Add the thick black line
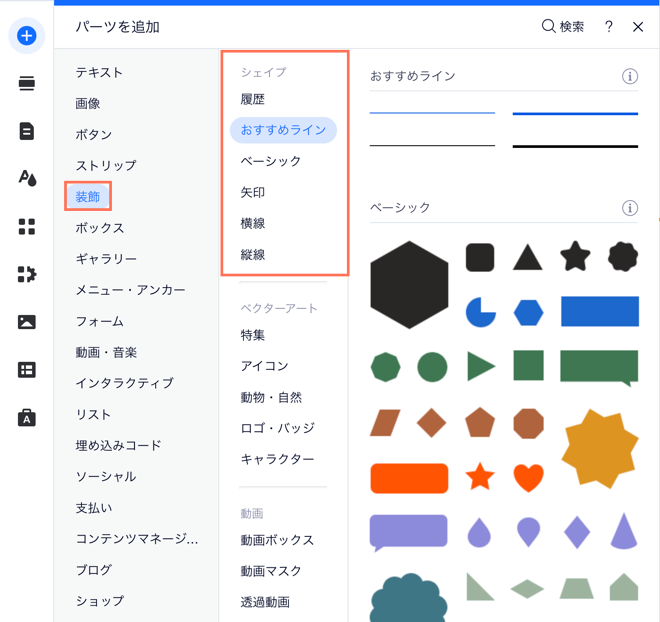 coord(575,146)
